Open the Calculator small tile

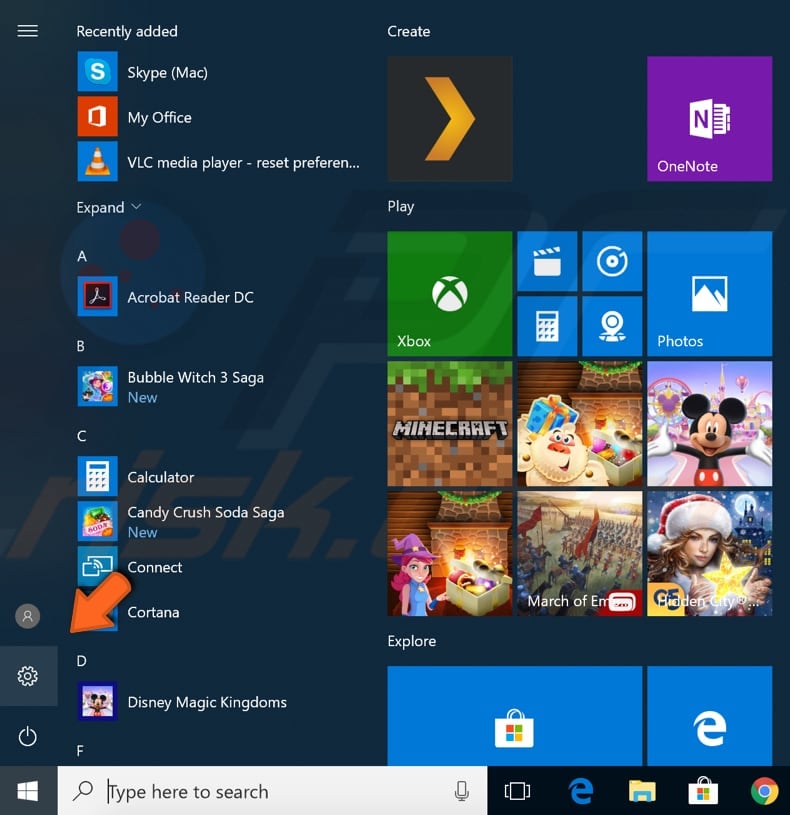(547, 326)
